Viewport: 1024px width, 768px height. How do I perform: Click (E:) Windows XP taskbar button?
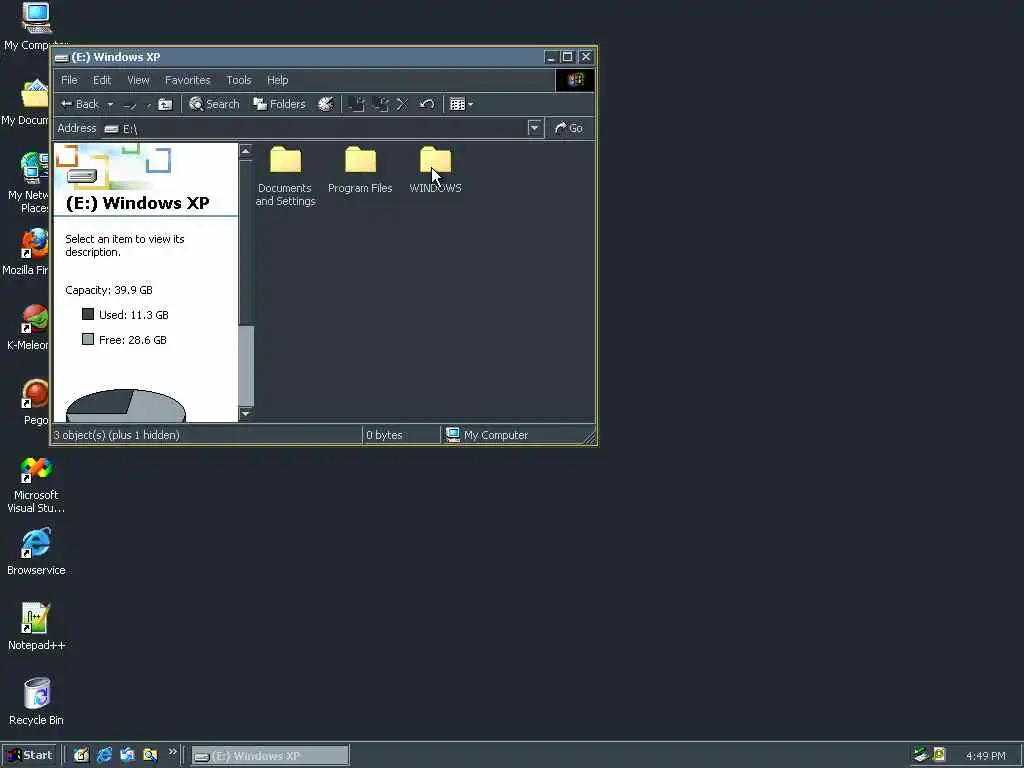click(270, 756)
